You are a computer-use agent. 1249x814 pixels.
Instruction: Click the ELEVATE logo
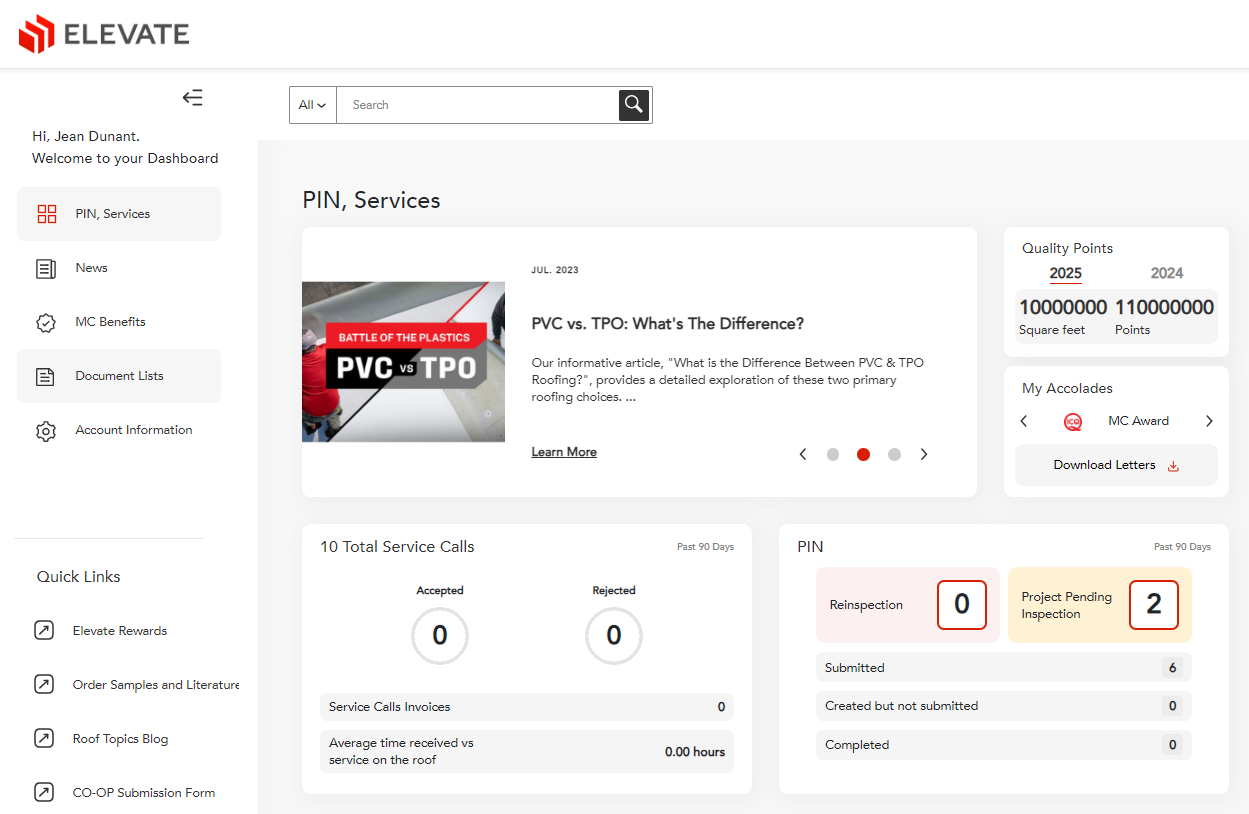coord(103,33)
